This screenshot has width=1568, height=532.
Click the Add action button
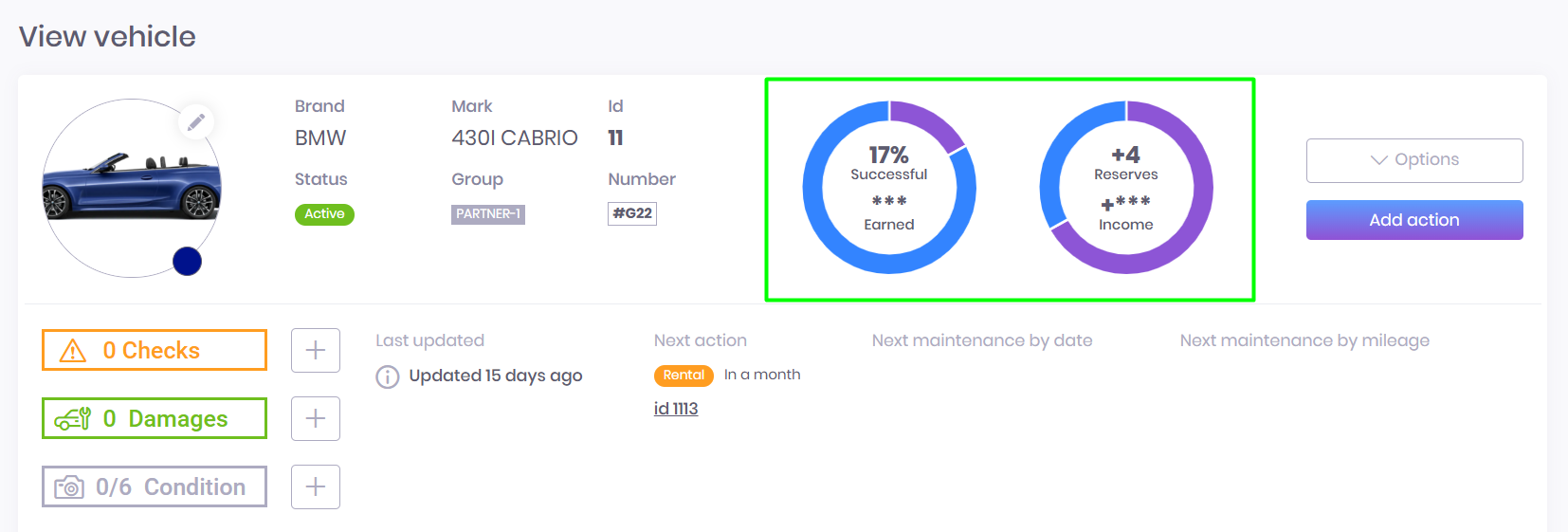click(x=1413, y=220)
